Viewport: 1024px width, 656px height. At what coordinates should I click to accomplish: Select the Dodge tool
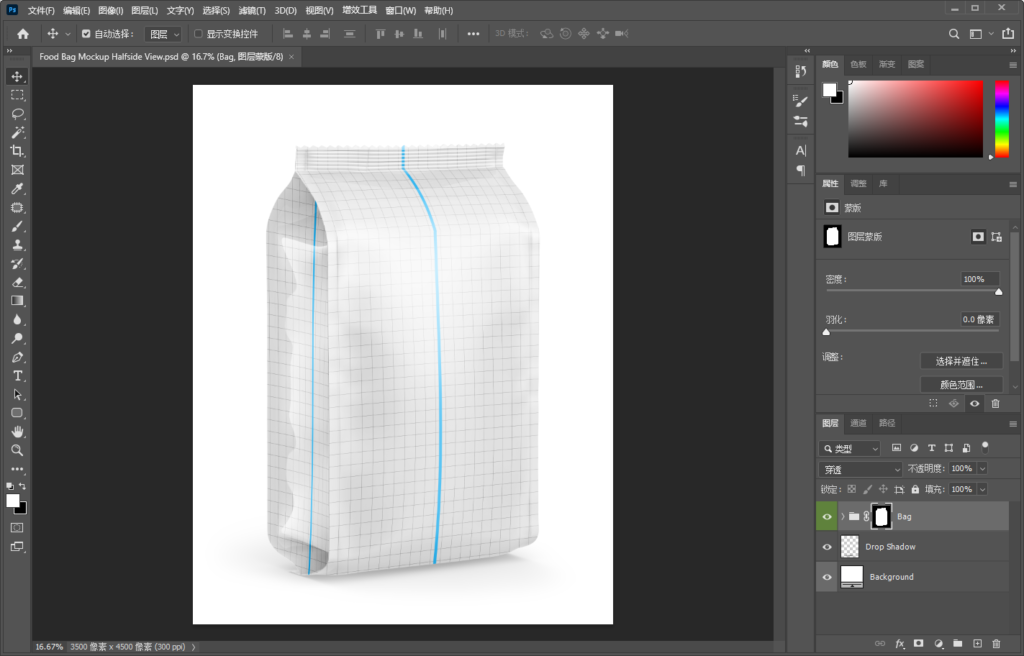point(18,338)
